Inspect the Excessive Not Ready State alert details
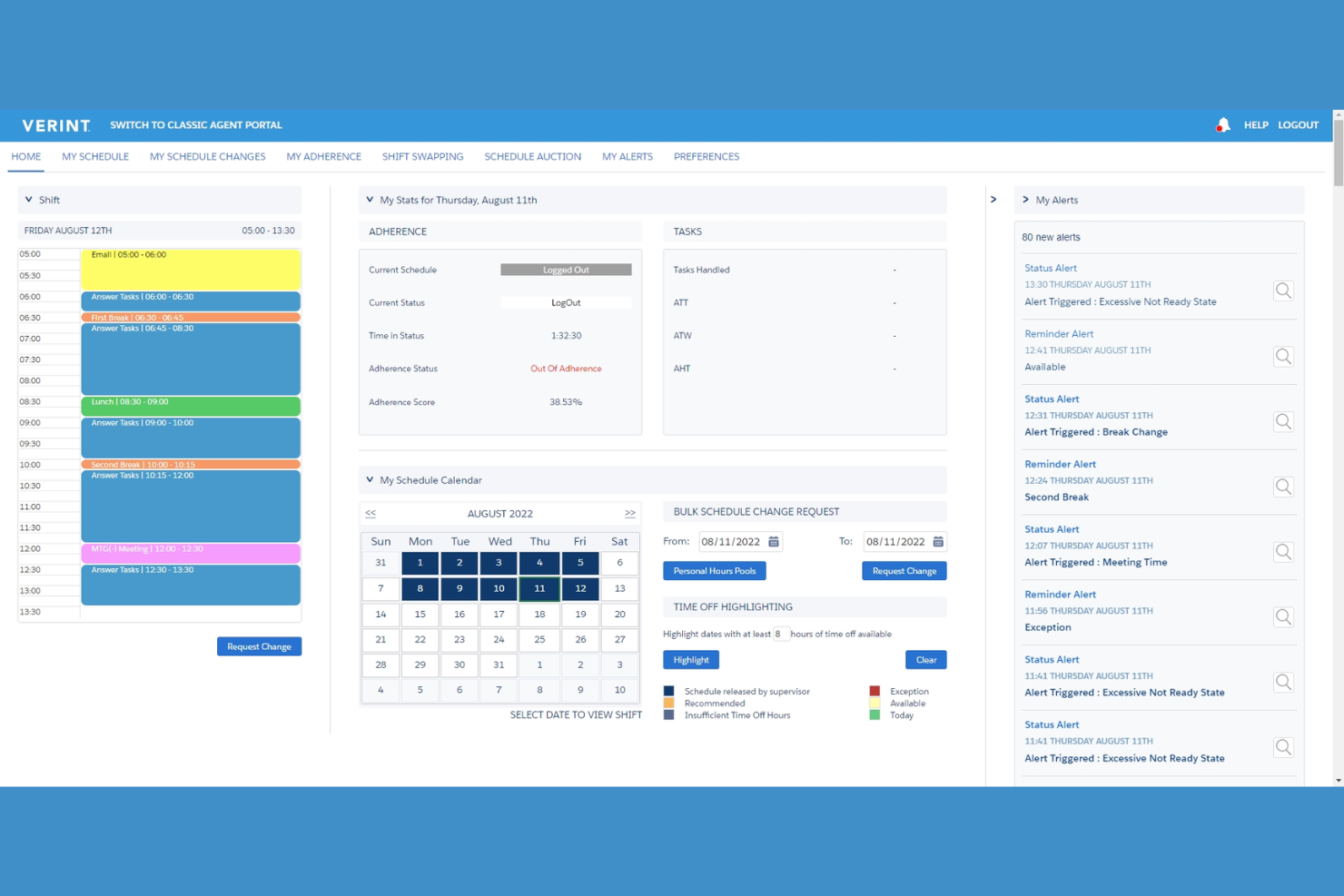 [x=1283, y=290]
